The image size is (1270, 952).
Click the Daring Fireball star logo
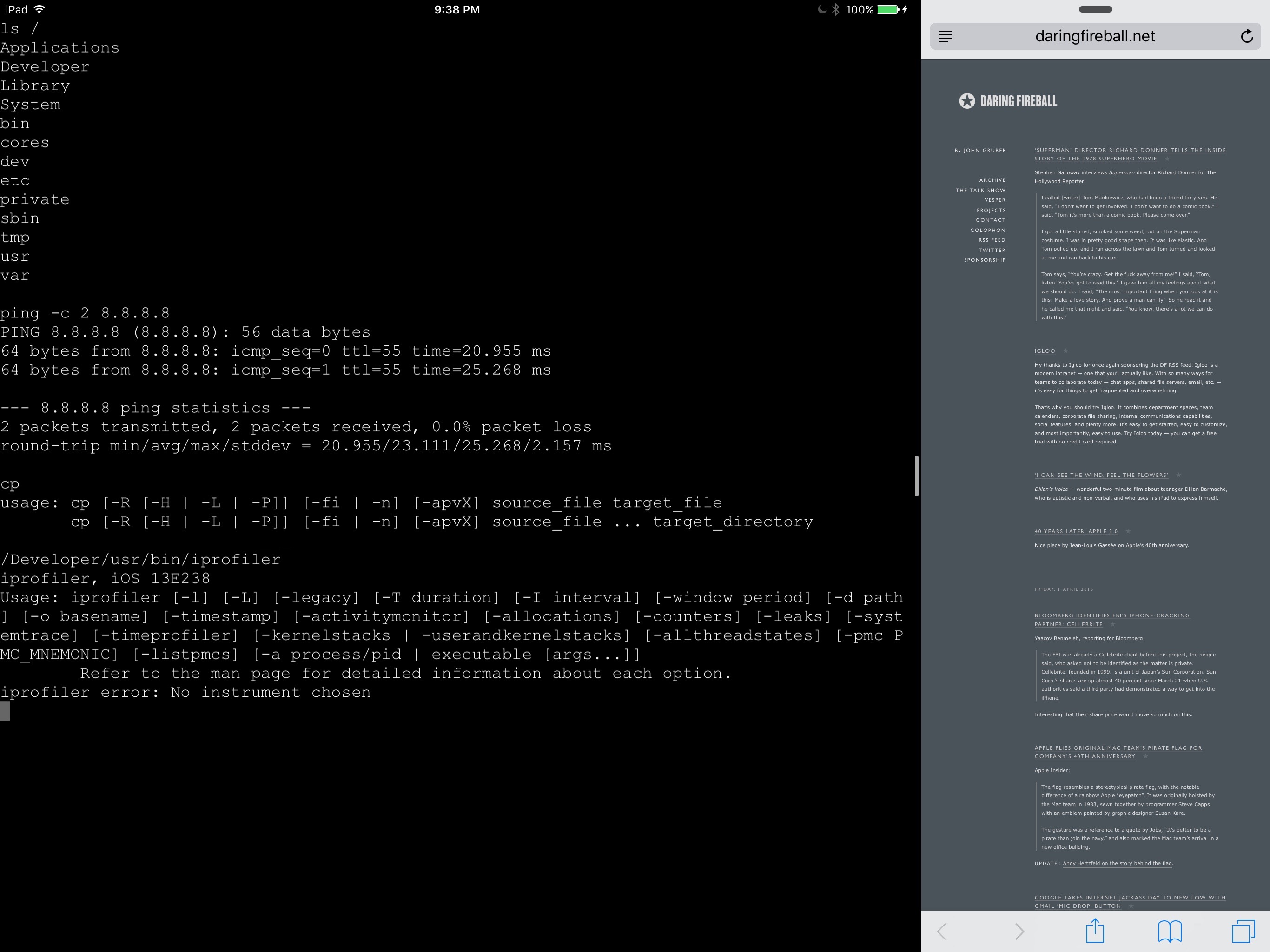click(x=967, y=101)
